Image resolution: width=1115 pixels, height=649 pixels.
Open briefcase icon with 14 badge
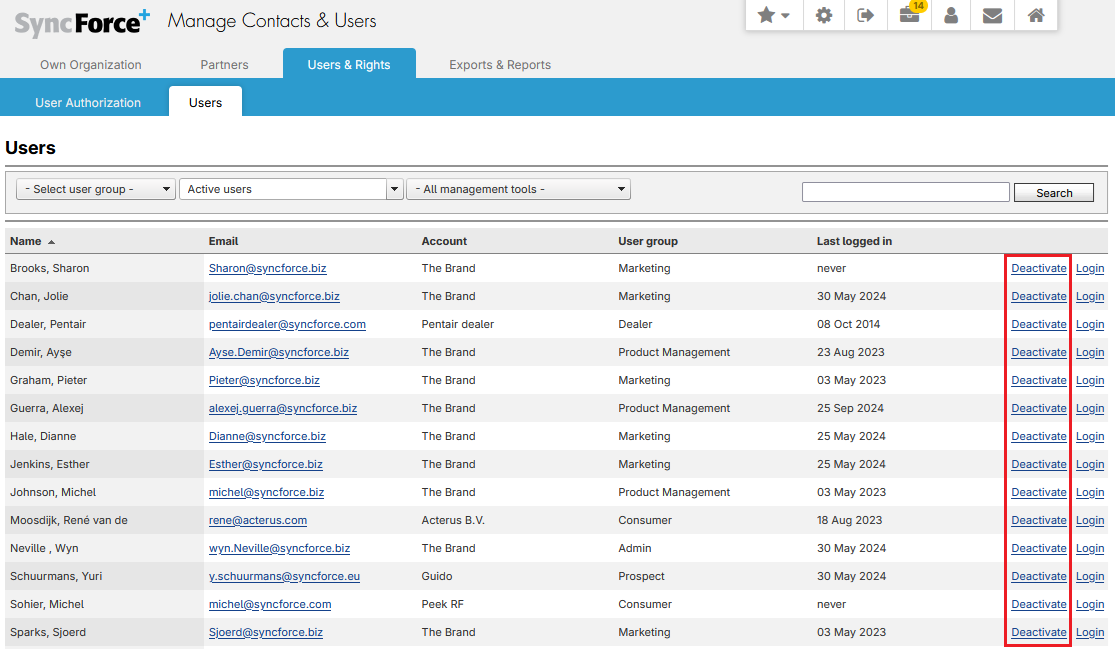(909, 16)
